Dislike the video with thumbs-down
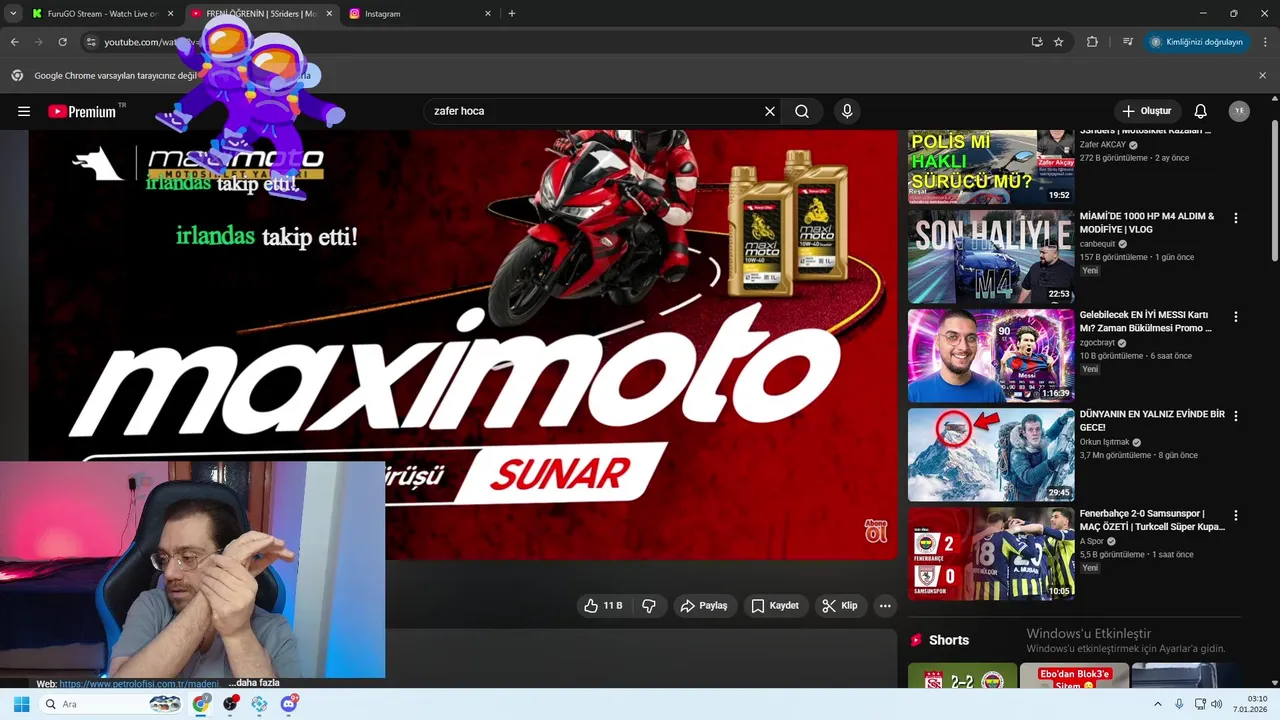The image size is (1280, 720). (649, 605)
